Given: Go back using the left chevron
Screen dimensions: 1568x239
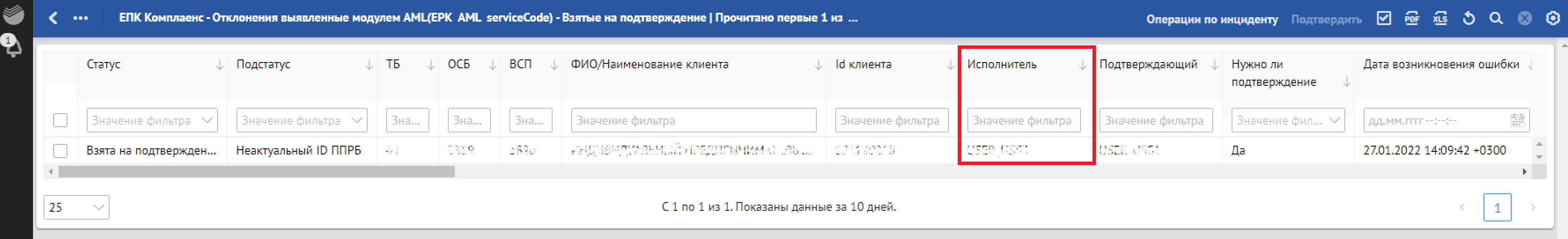Looking at the screenshot, I should [54, 18].
